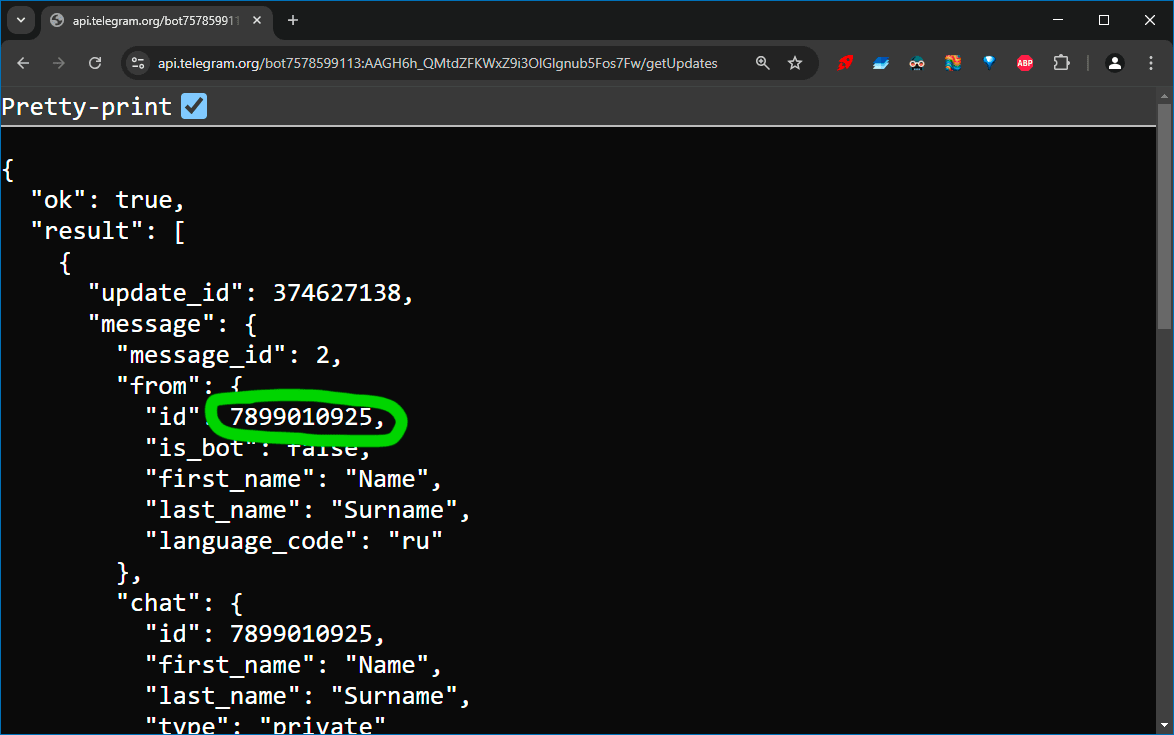Minimize the browser window

1058,20
